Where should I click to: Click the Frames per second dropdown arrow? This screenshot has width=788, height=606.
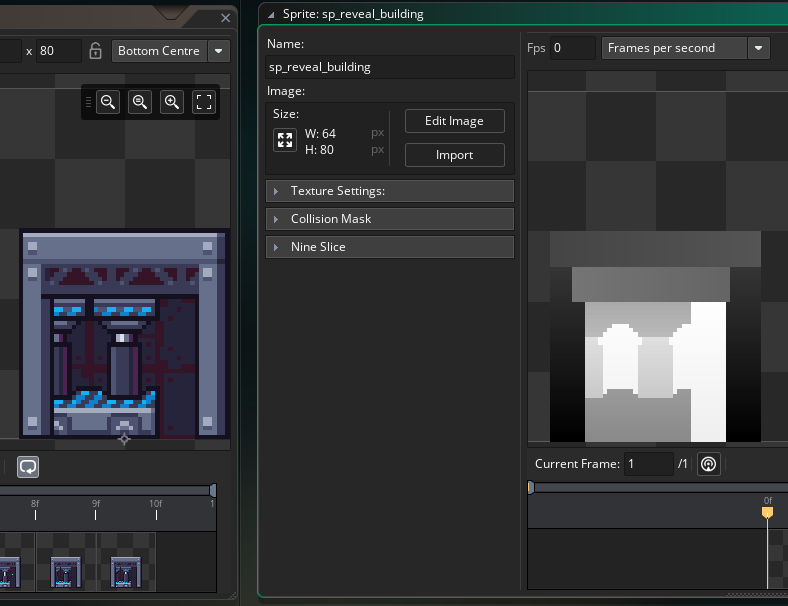coord(759,48)
